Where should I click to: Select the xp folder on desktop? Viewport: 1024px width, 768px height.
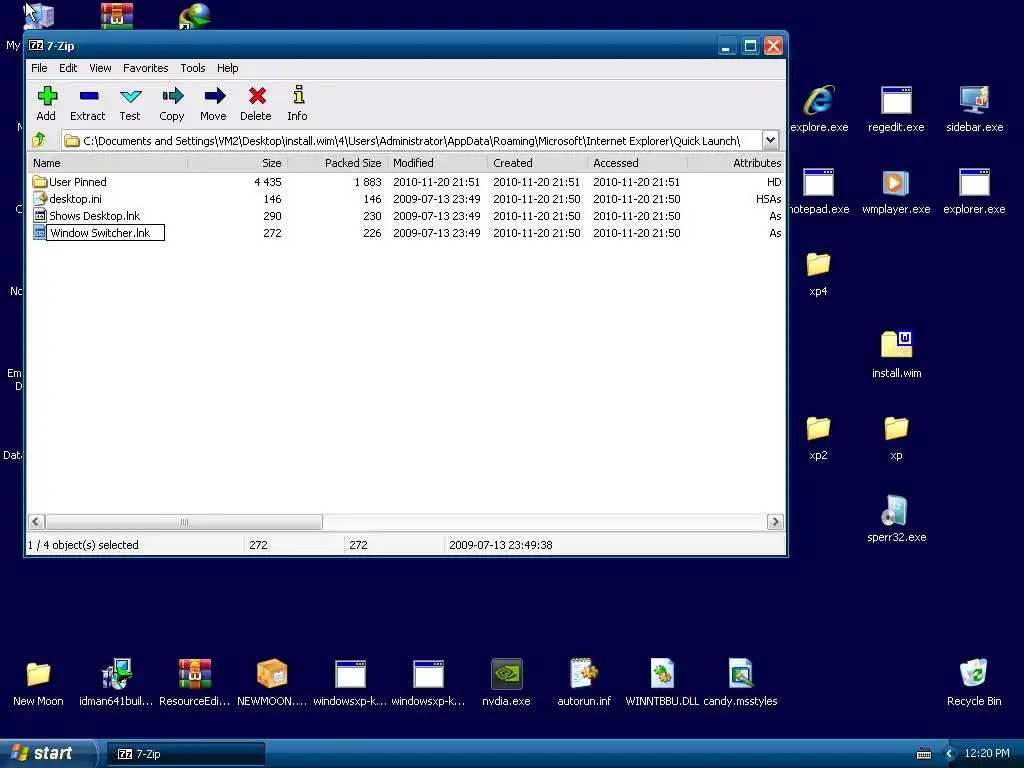[896, 438]
